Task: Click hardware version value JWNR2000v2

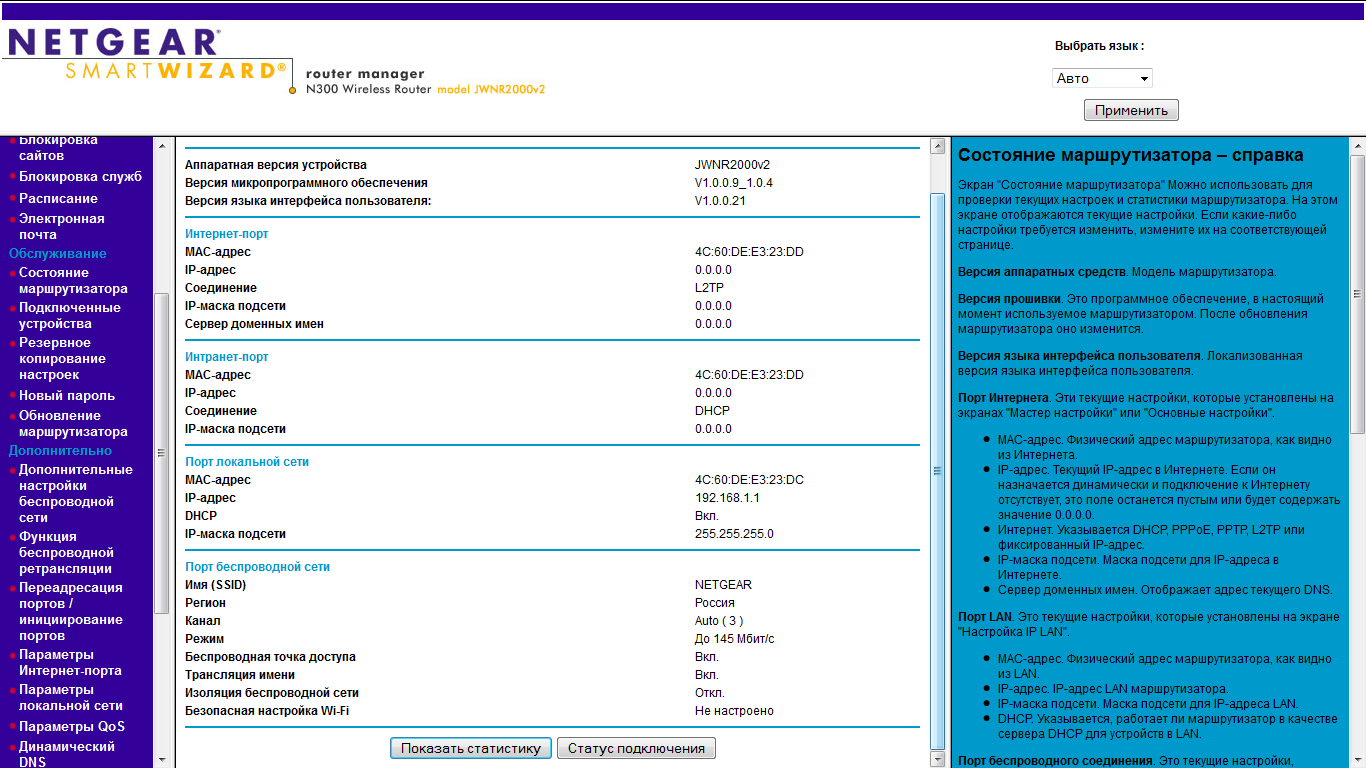Action: (x=732, y=165)
